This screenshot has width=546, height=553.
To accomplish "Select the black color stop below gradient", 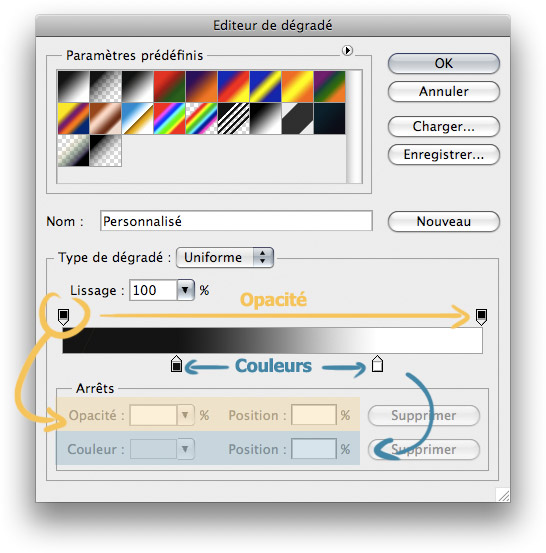I will tap(176, 364).
